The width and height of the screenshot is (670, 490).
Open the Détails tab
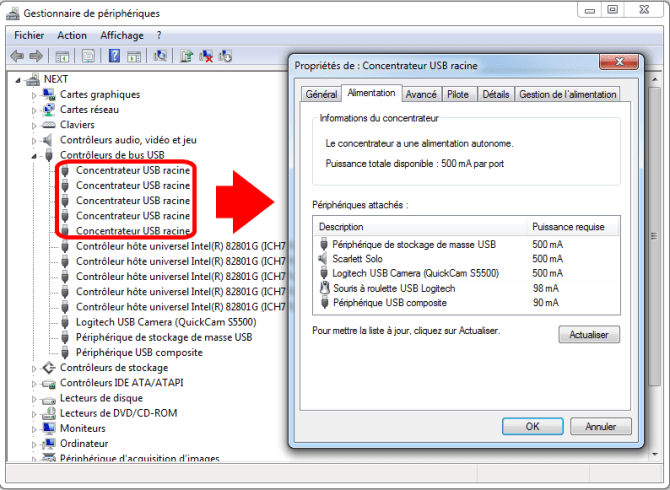tap(496, 94)
